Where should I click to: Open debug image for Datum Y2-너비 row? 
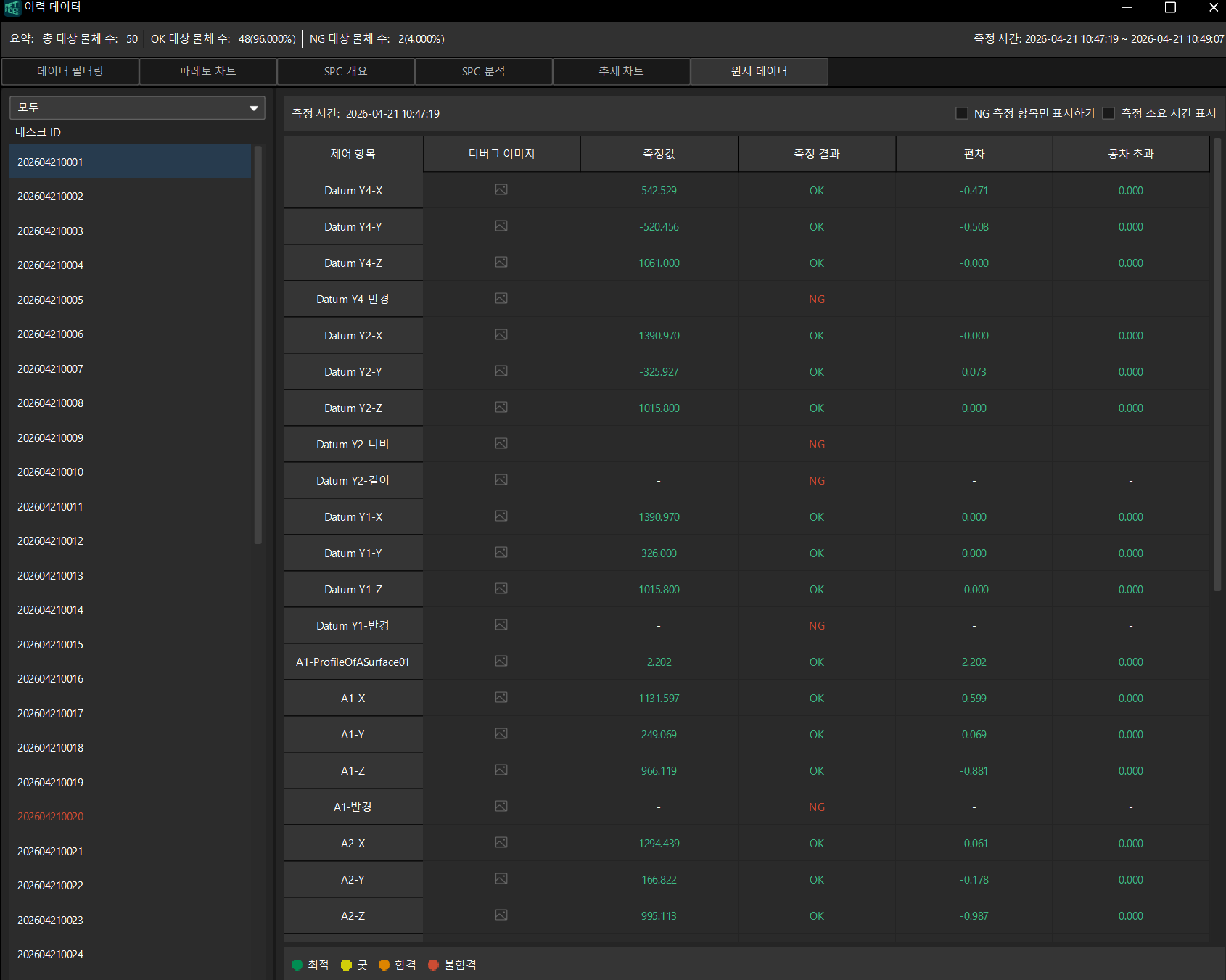(x=501, y=443)
